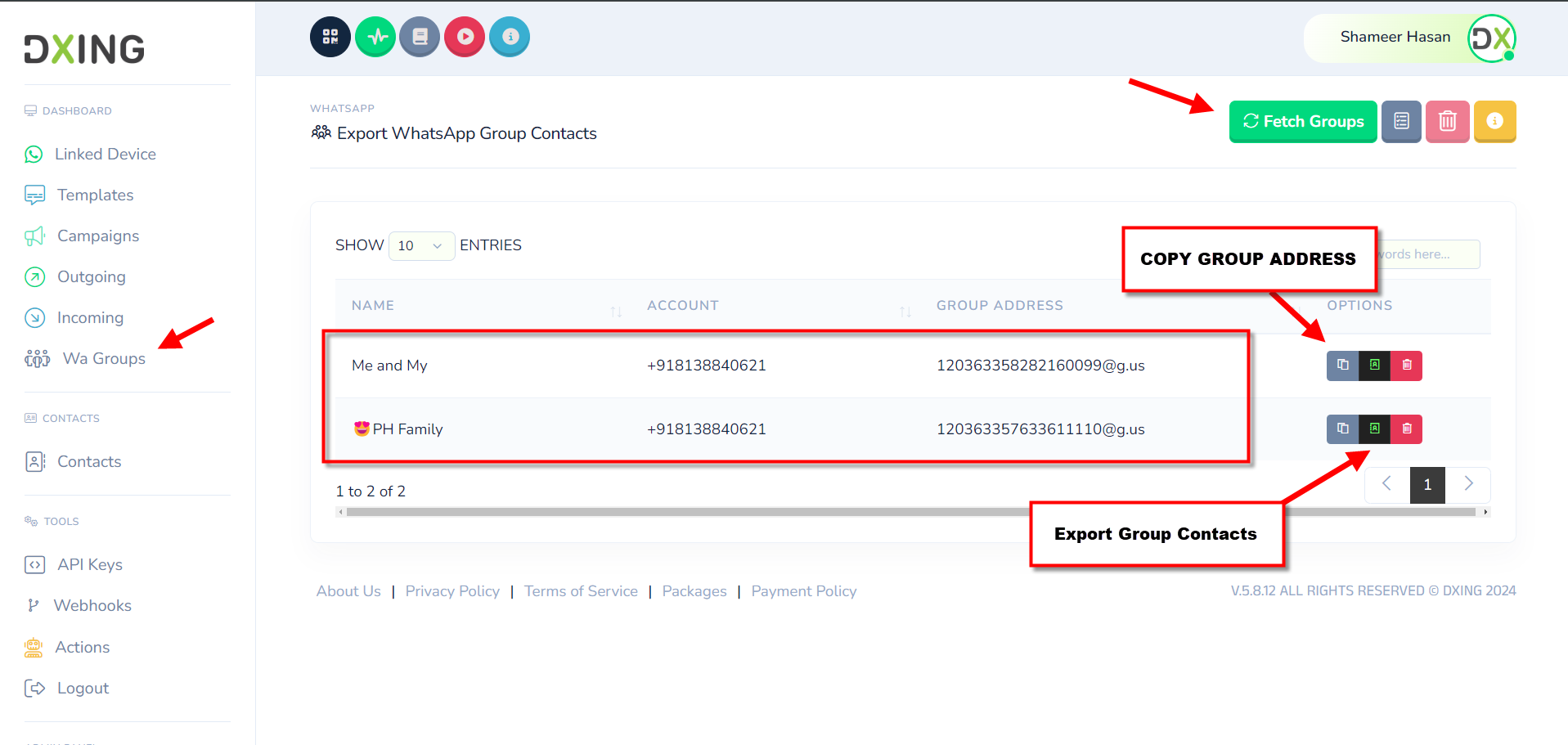Open the green activity pulse icon
This screenshot has width=1568, height=745.
pos(375,37)
